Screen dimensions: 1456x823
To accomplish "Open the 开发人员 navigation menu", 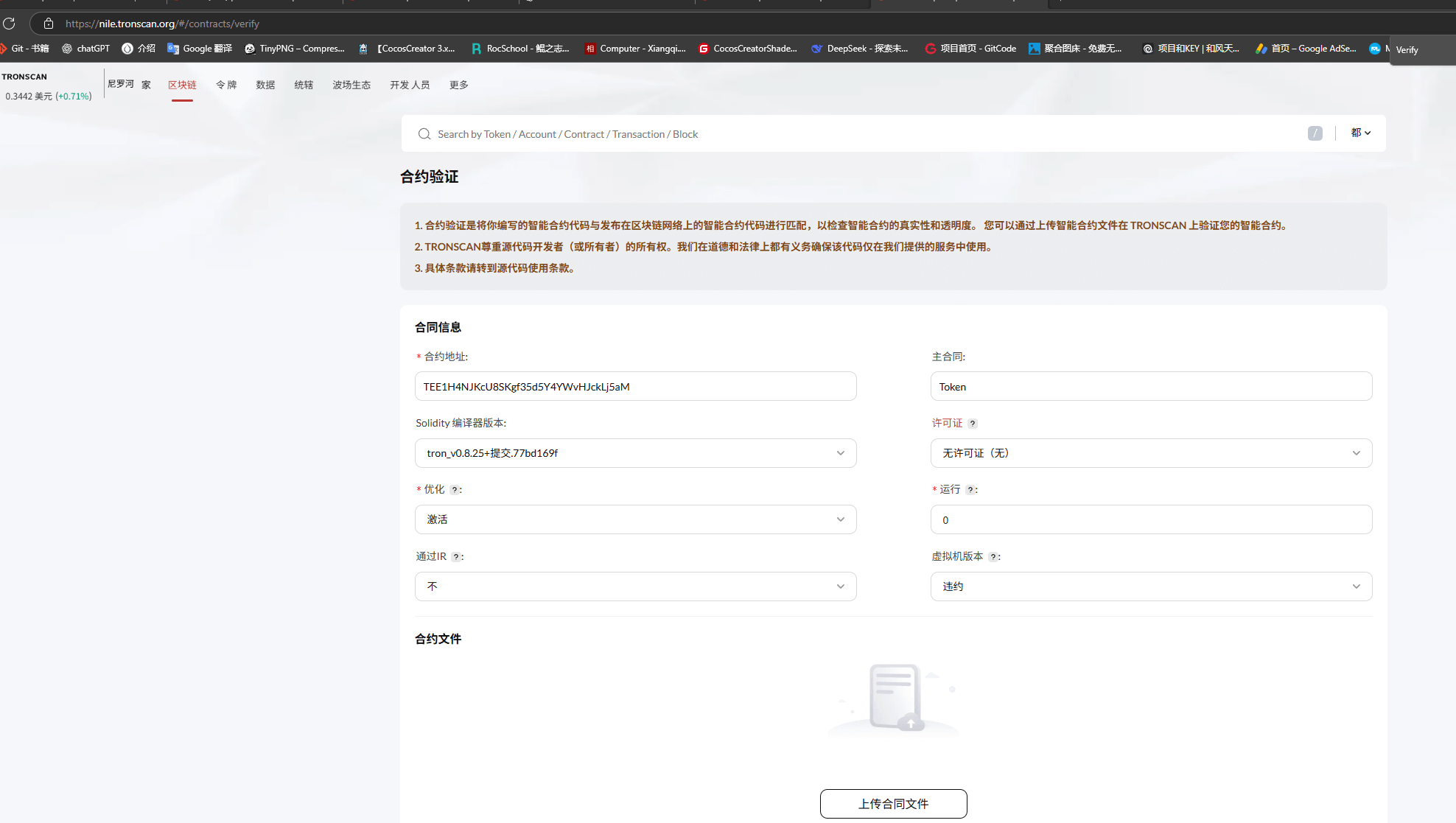I will 410,85.
